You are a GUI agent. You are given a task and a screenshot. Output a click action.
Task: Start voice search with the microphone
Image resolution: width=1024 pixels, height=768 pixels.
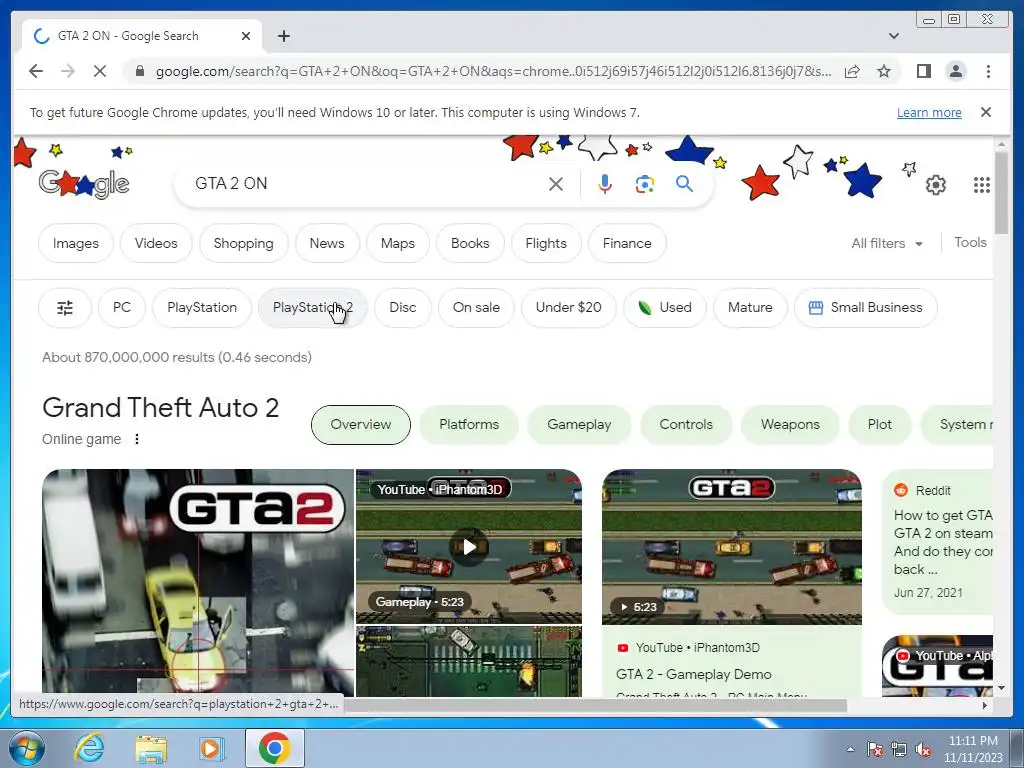[x=605, y=184]
